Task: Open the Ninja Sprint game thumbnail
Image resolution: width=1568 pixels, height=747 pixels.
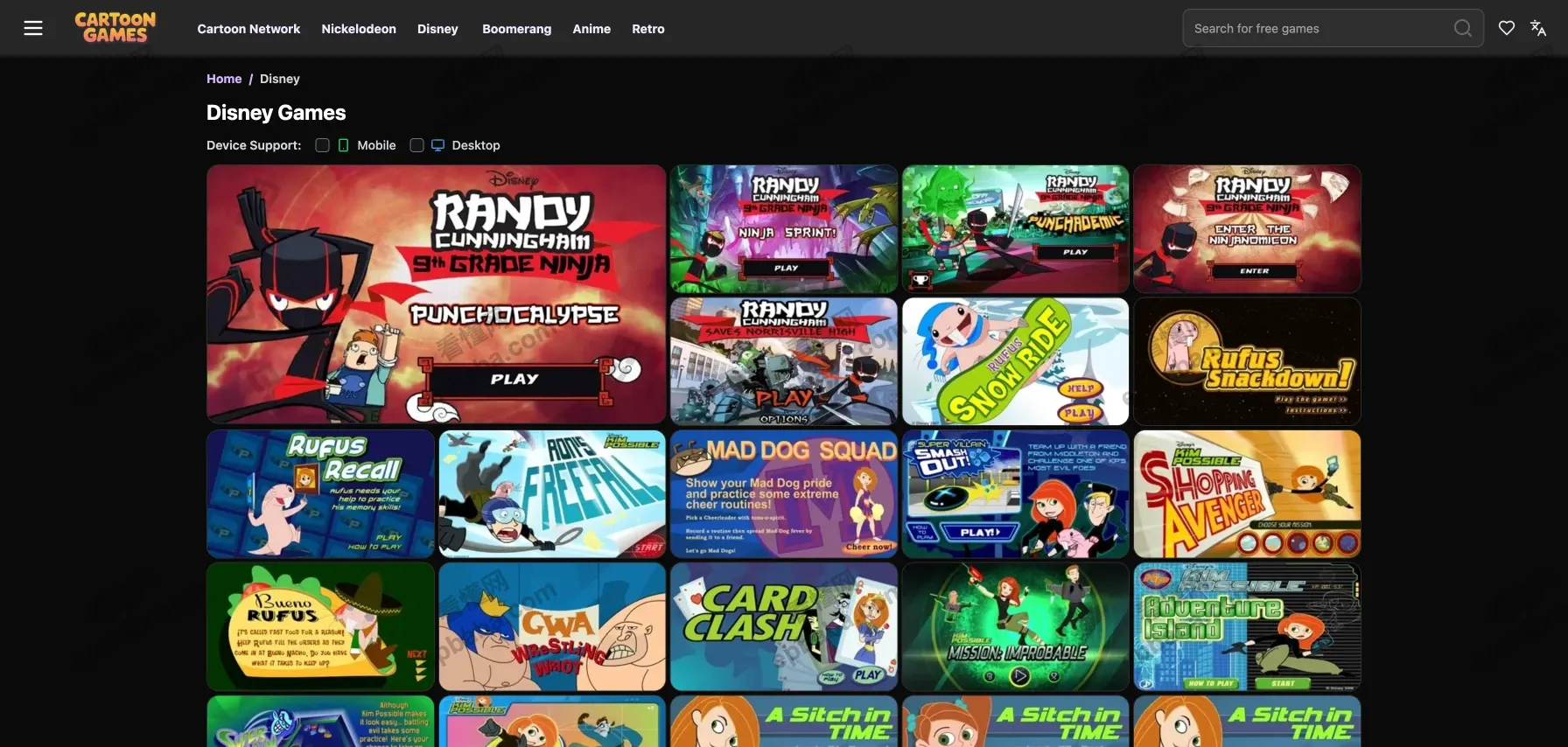Action: tap(784, 229)
